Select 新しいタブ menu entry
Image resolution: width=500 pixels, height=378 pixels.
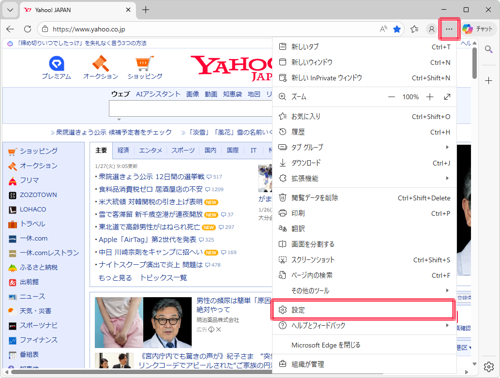(x=364, y=47)
